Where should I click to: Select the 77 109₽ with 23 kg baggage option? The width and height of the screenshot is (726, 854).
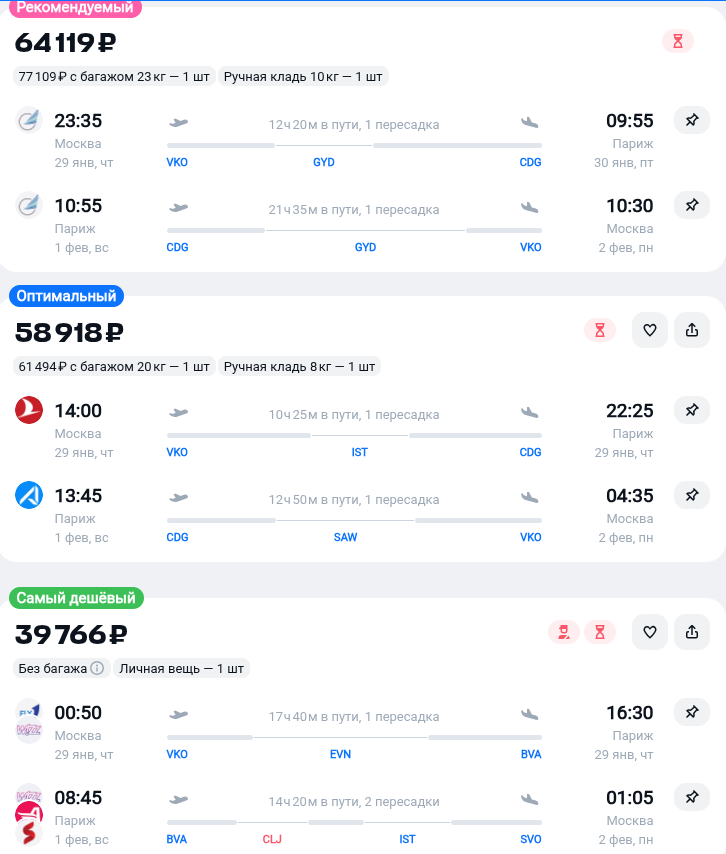115,76
